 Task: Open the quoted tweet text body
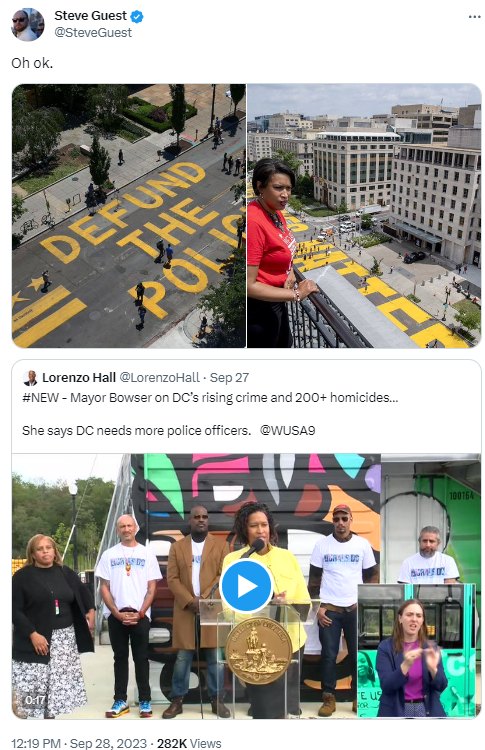click(x=210, y=414)
